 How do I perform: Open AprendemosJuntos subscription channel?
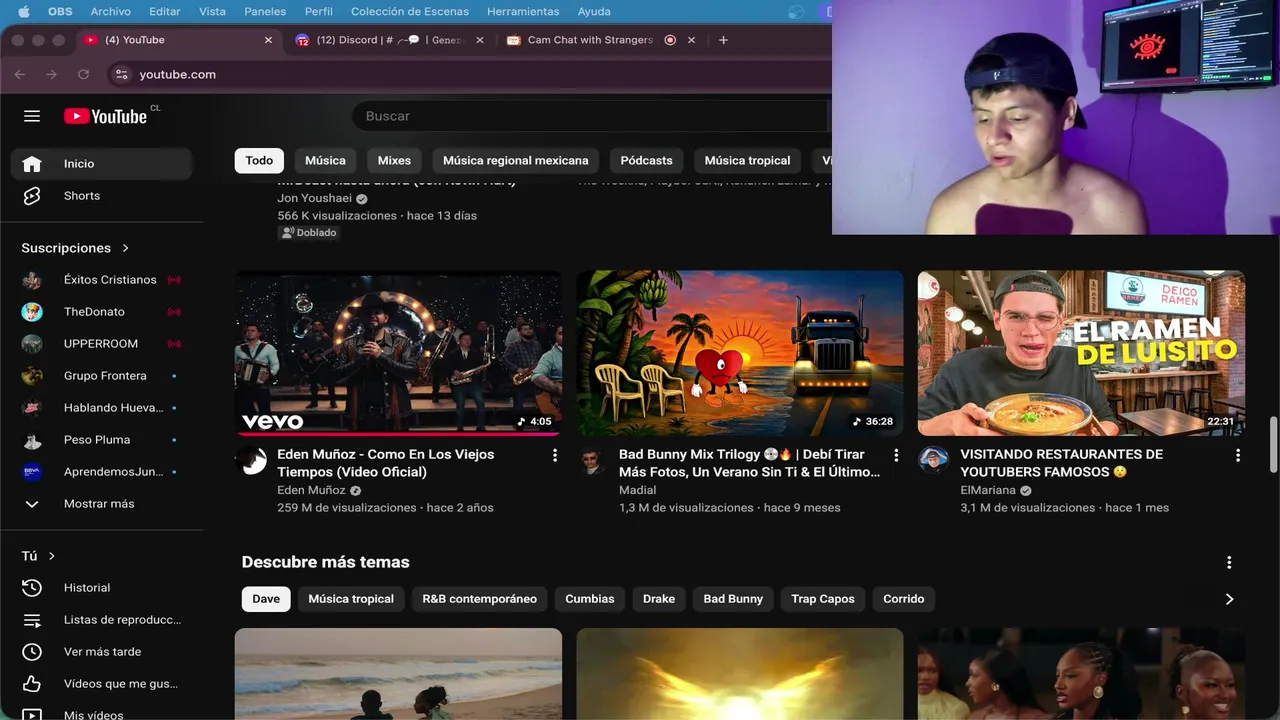[101, 472]
